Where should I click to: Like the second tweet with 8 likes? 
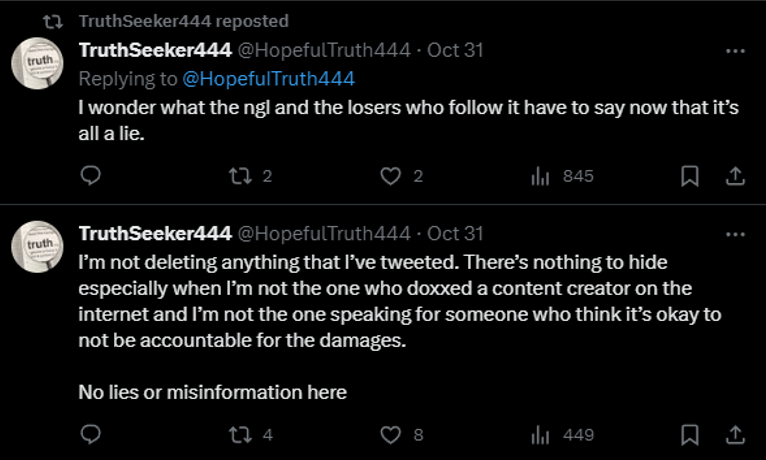pos(391,435)
